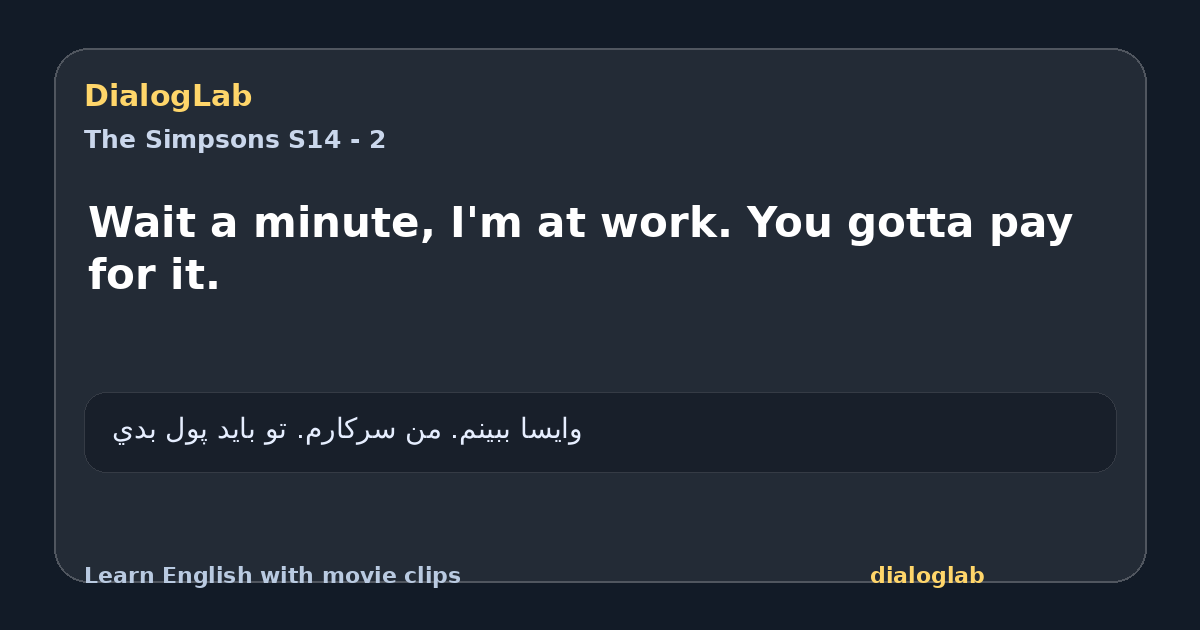Open "Learn English with movie clips" footer text
1200x630 pixels.
[272, 576]
